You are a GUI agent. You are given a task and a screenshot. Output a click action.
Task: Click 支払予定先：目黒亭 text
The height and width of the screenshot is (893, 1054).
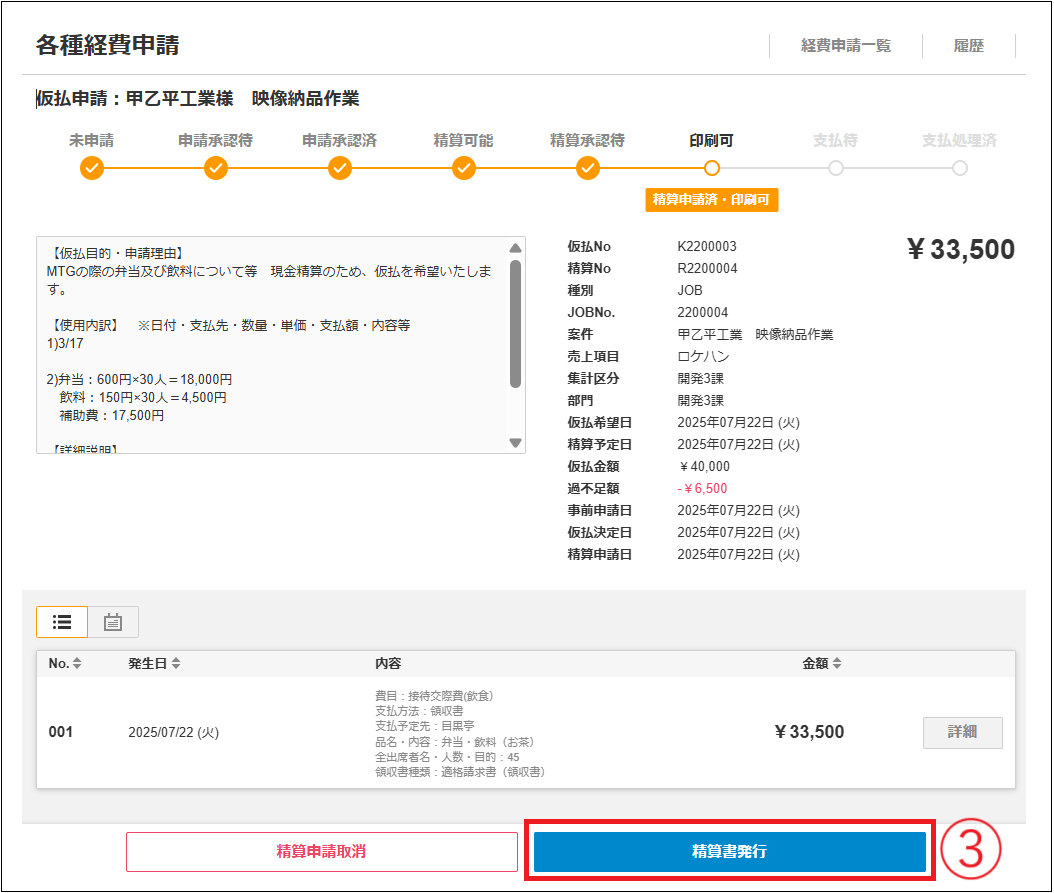click(425, 726)
